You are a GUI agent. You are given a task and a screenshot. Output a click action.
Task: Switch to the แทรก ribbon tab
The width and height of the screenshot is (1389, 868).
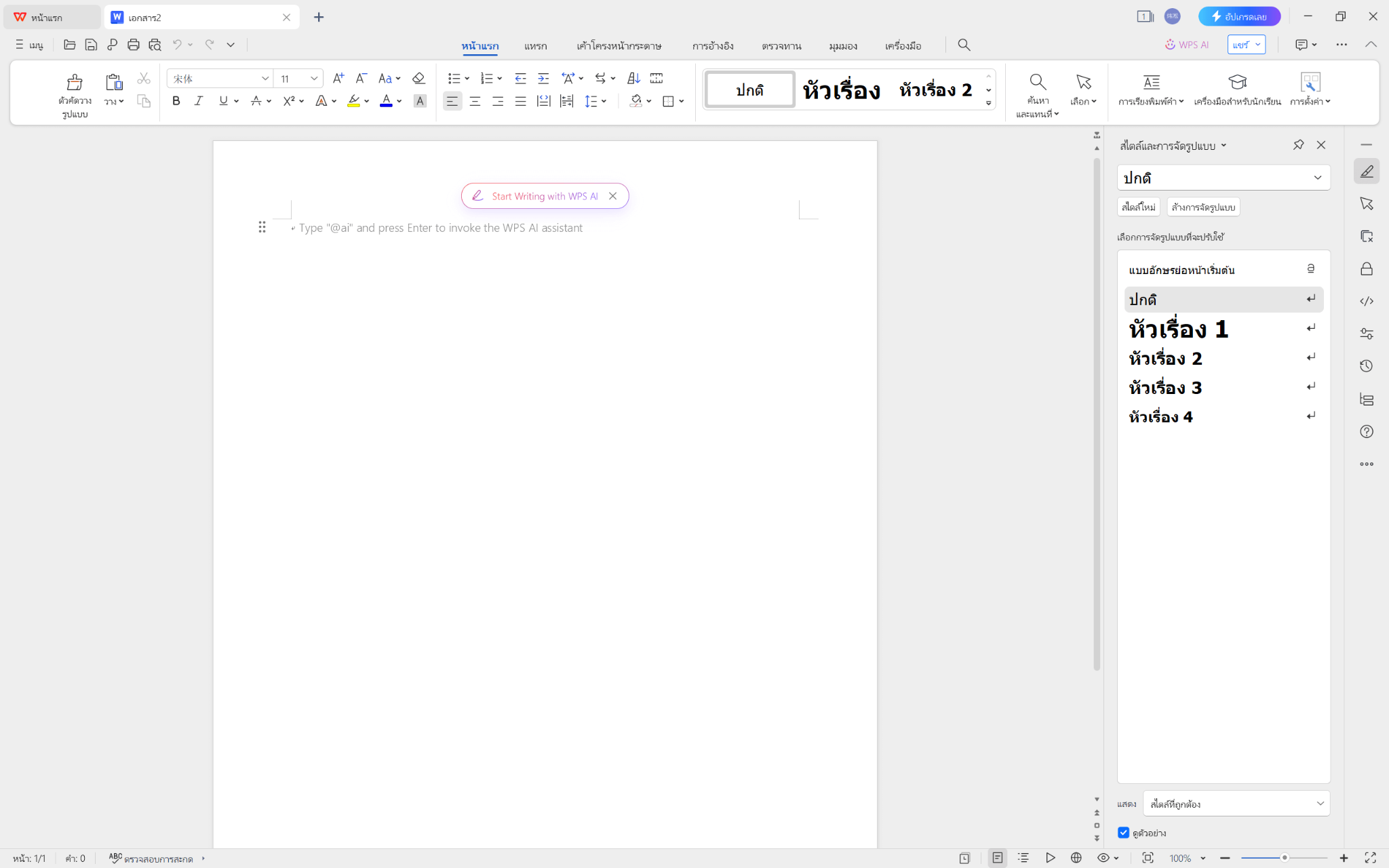point(535,46)
